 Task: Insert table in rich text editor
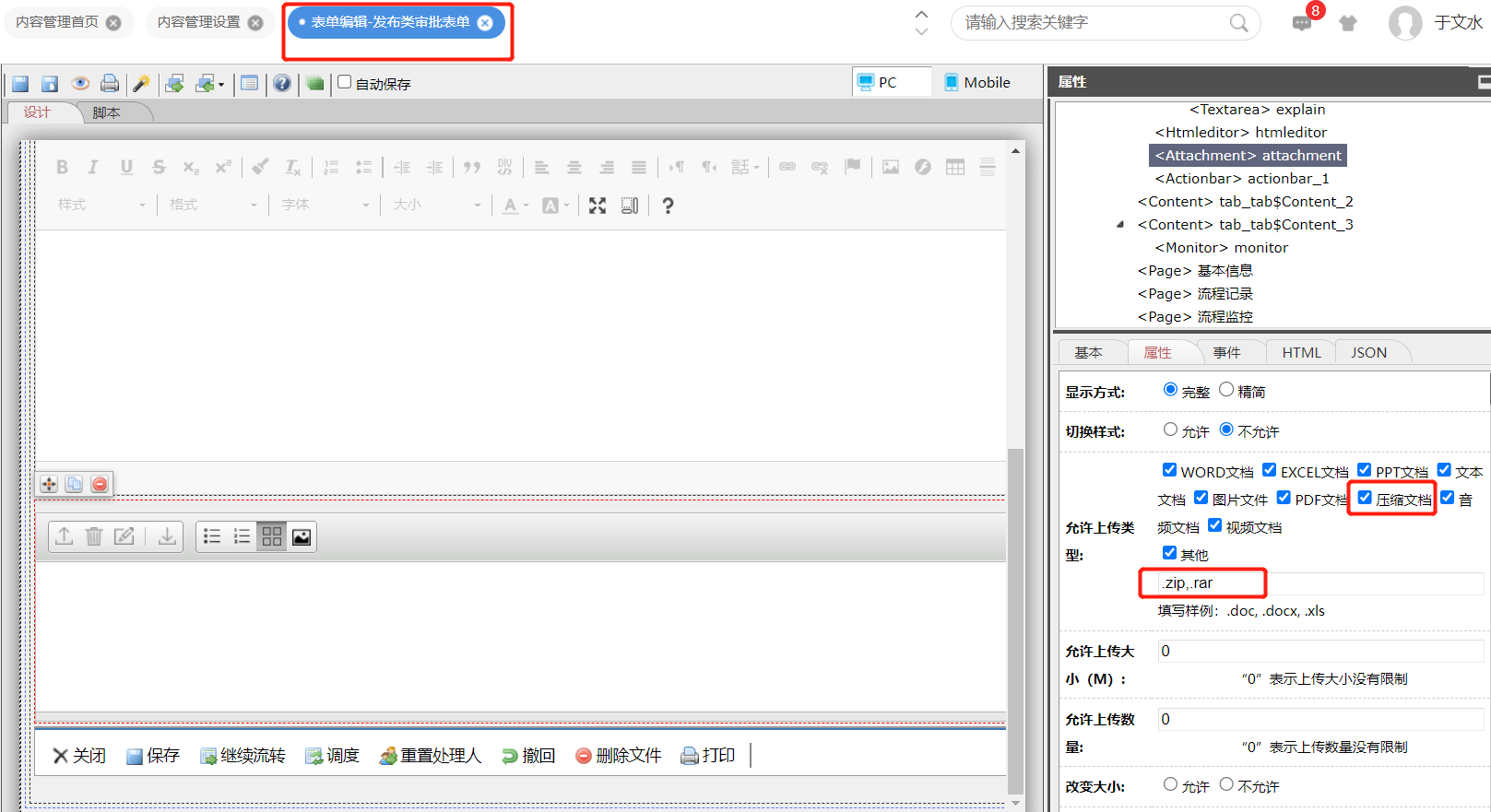point(955,167)
